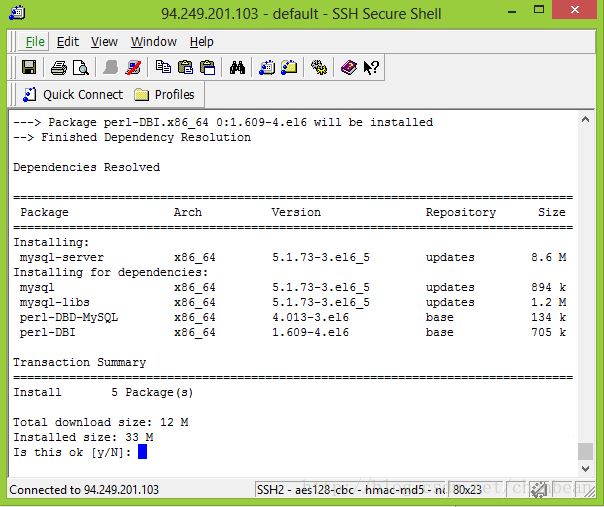Click the Help book icon
Image resolution: width=604 pixels, height=507 pixels.
348,68
